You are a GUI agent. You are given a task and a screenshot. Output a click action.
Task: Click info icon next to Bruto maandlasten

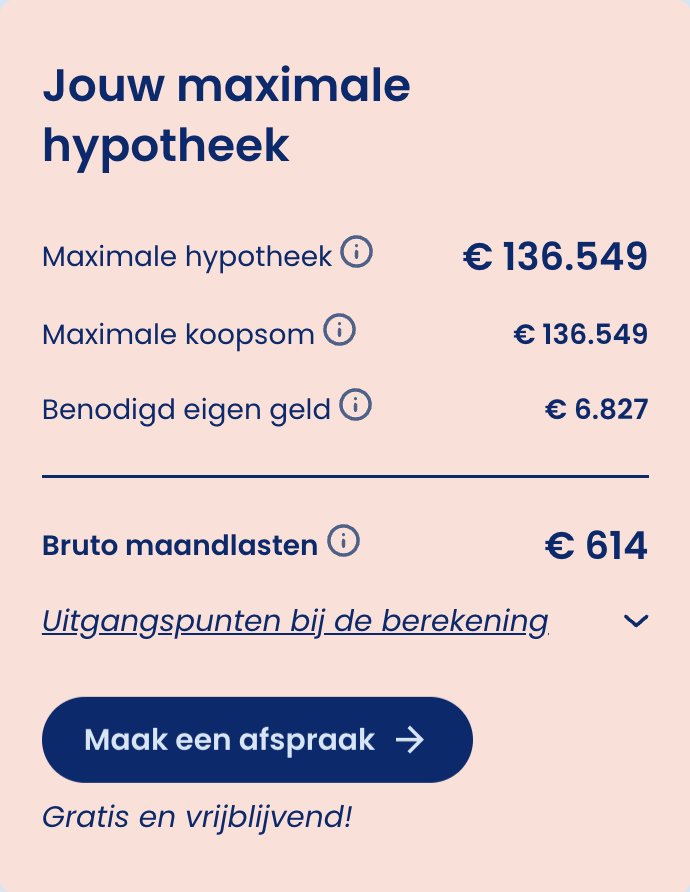pyautogui.click(x=343, y=542)
